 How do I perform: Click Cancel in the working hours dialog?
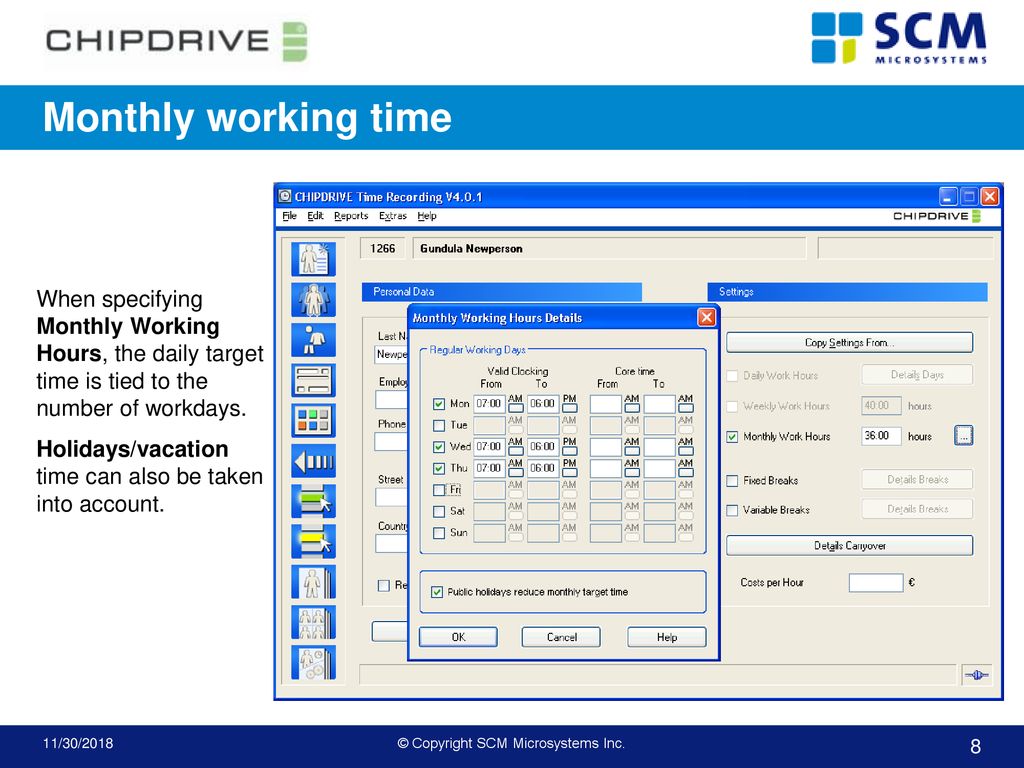point(561,637)
